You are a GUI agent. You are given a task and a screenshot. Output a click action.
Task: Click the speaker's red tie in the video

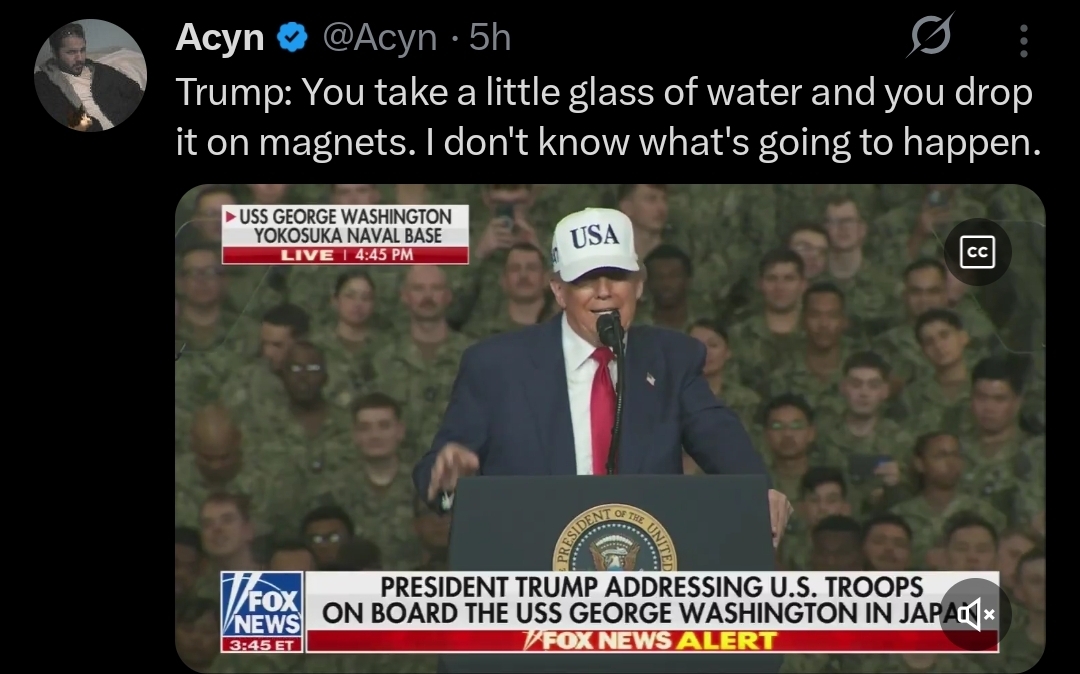(603, 410)
